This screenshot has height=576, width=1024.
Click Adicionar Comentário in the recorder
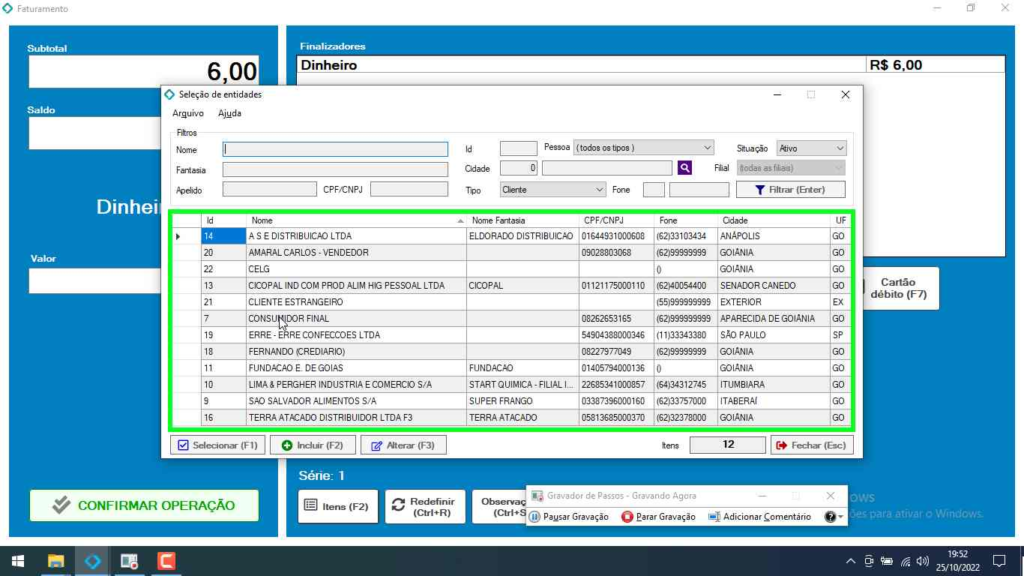pyautogui.click(x=759, y=517)
